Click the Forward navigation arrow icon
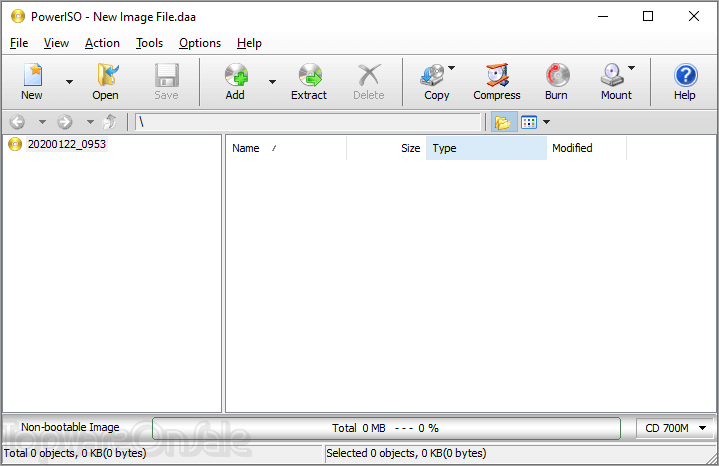 click(x=65, y=122)
